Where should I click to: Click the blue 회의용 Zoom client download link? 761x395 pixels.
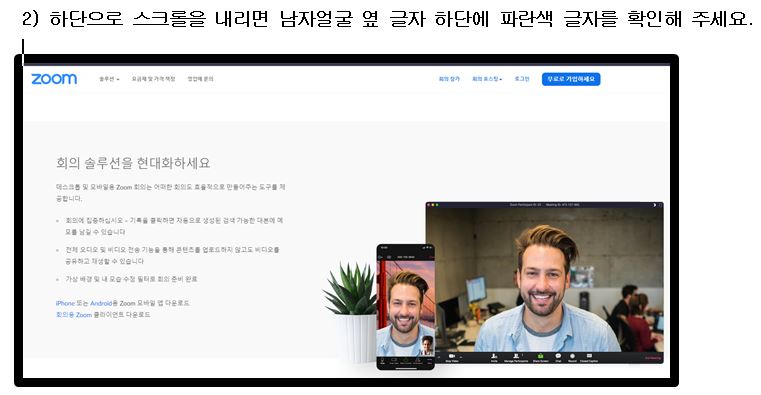(x=74, y=315)
